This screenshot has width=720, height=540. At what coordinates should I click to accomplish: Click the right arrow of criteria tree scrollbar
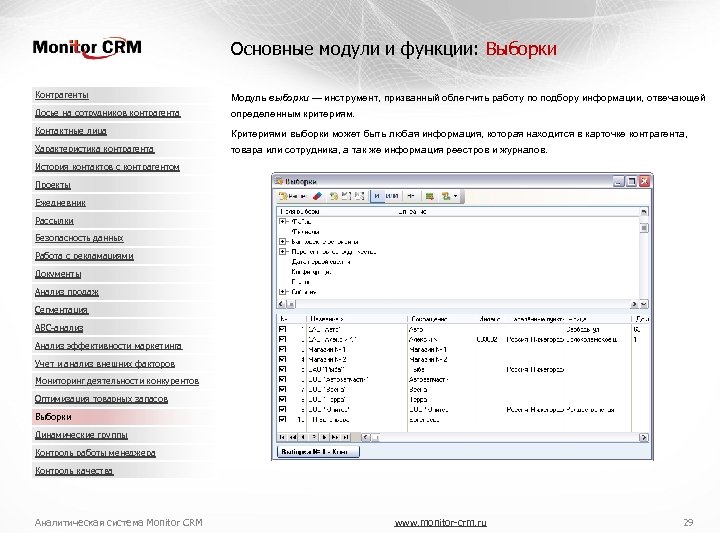634,304
